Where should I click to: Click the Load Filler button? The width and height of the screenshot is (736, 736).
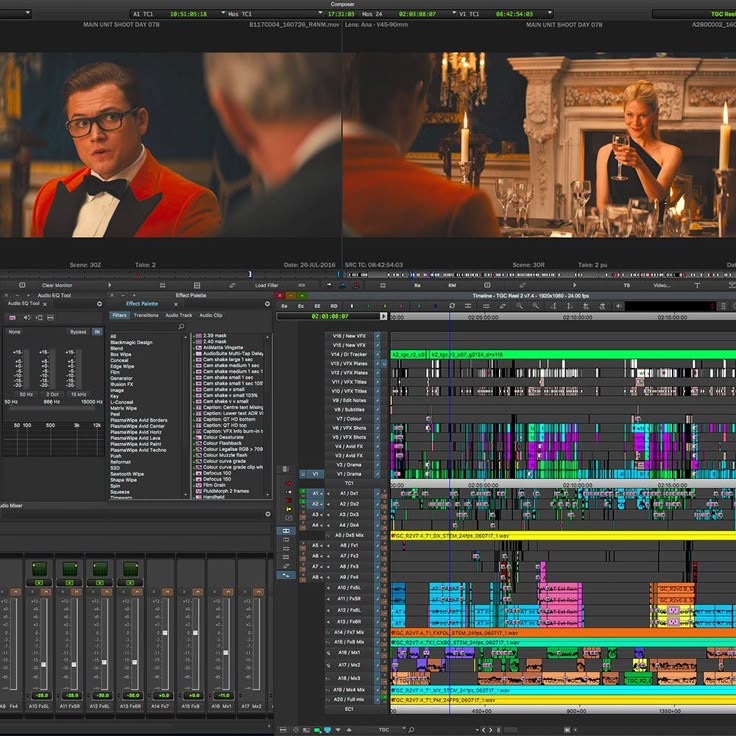pos(267,285)
